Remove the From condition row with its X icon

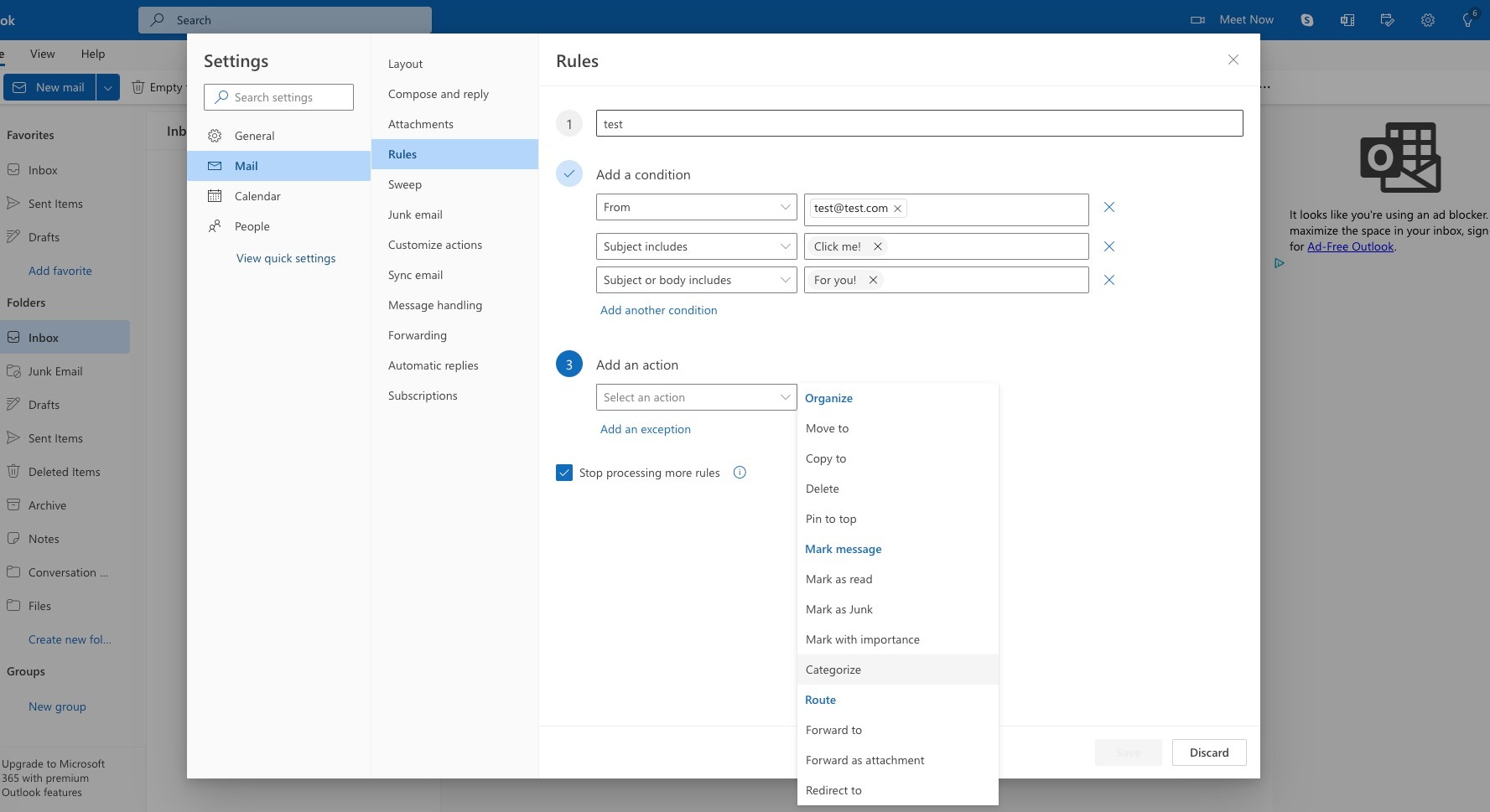click(1108, 207)
